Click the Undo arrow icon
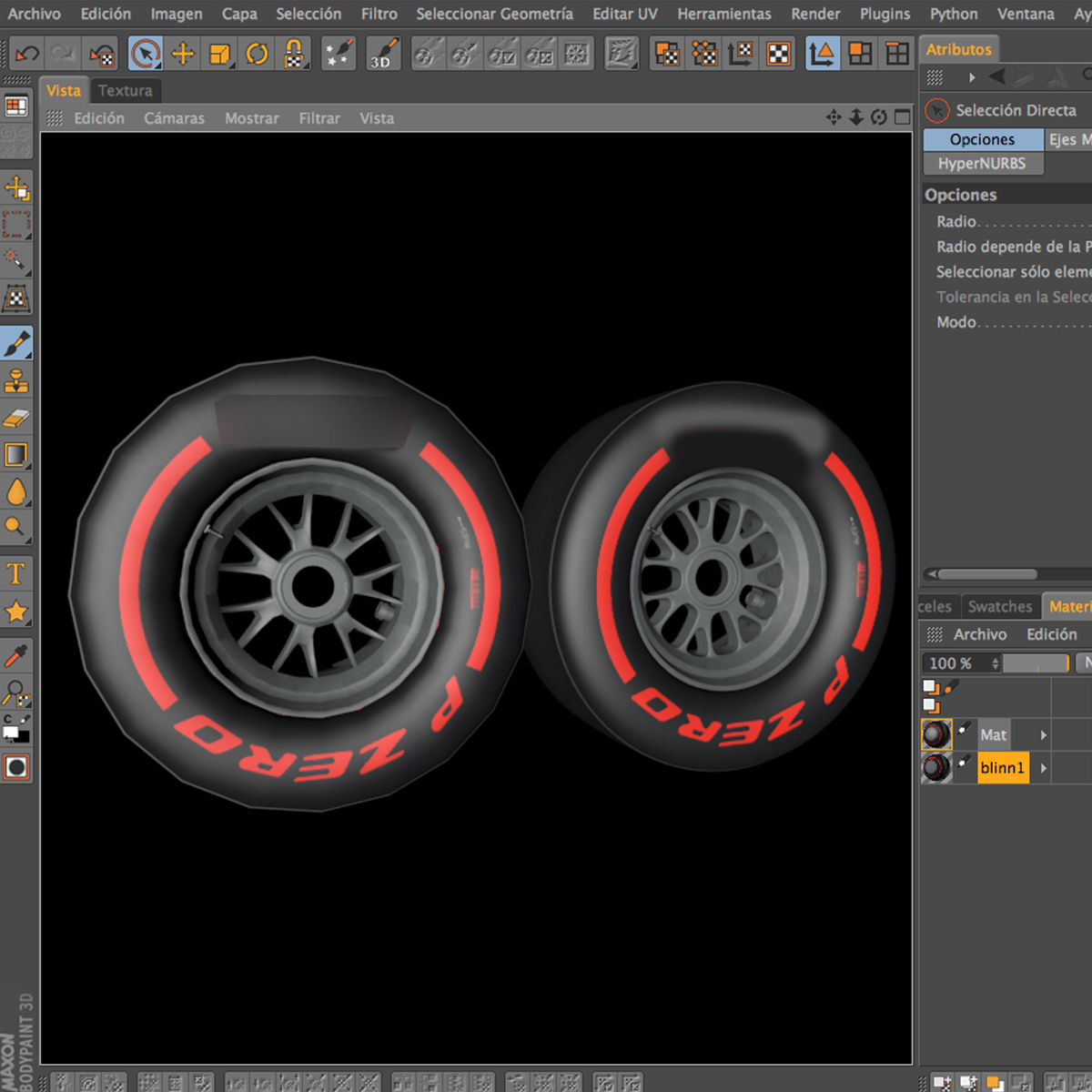The height and width of the screenshot is (1092, 1092). point(26,55)
